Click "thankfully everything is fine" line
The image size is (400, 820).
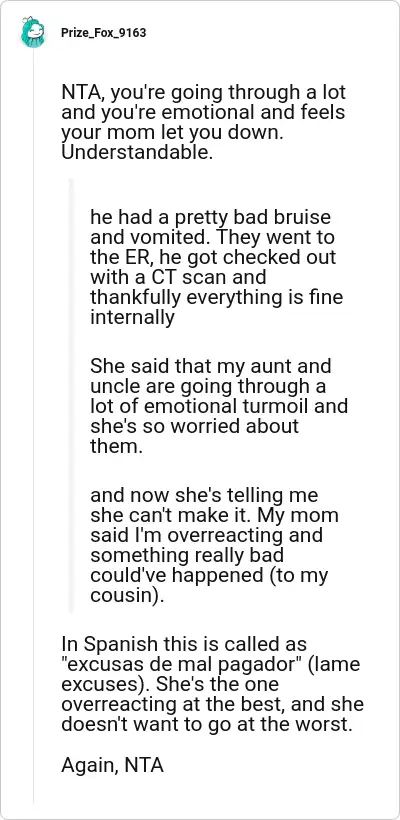point(216,297)
